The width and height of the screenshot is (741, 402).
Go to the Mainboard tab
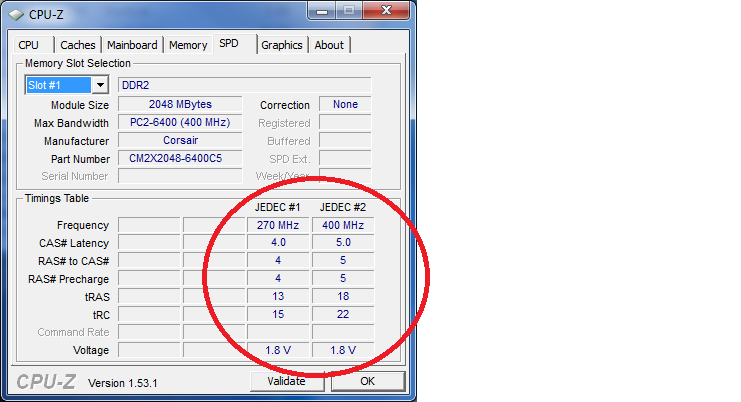tap(132, 45)
